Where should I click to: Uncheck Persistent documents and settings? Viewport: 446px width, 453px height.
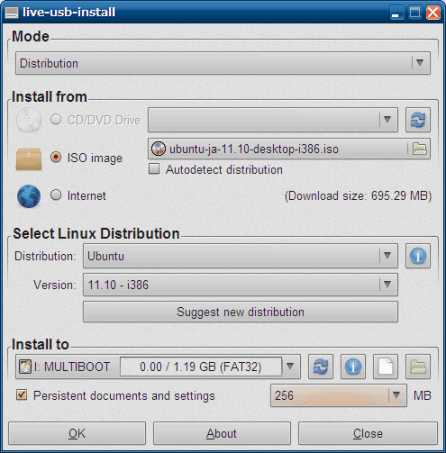(22, 395)
